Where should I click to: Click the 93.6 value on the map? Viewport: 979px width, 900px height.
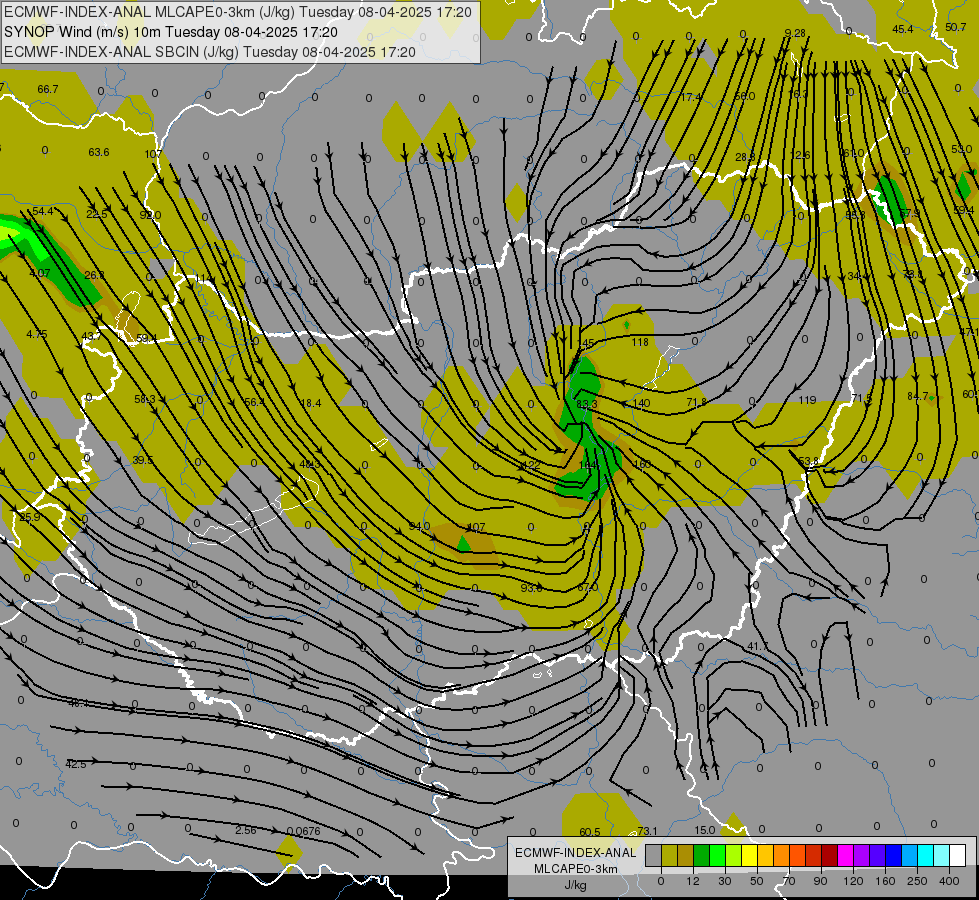point(531,588)
